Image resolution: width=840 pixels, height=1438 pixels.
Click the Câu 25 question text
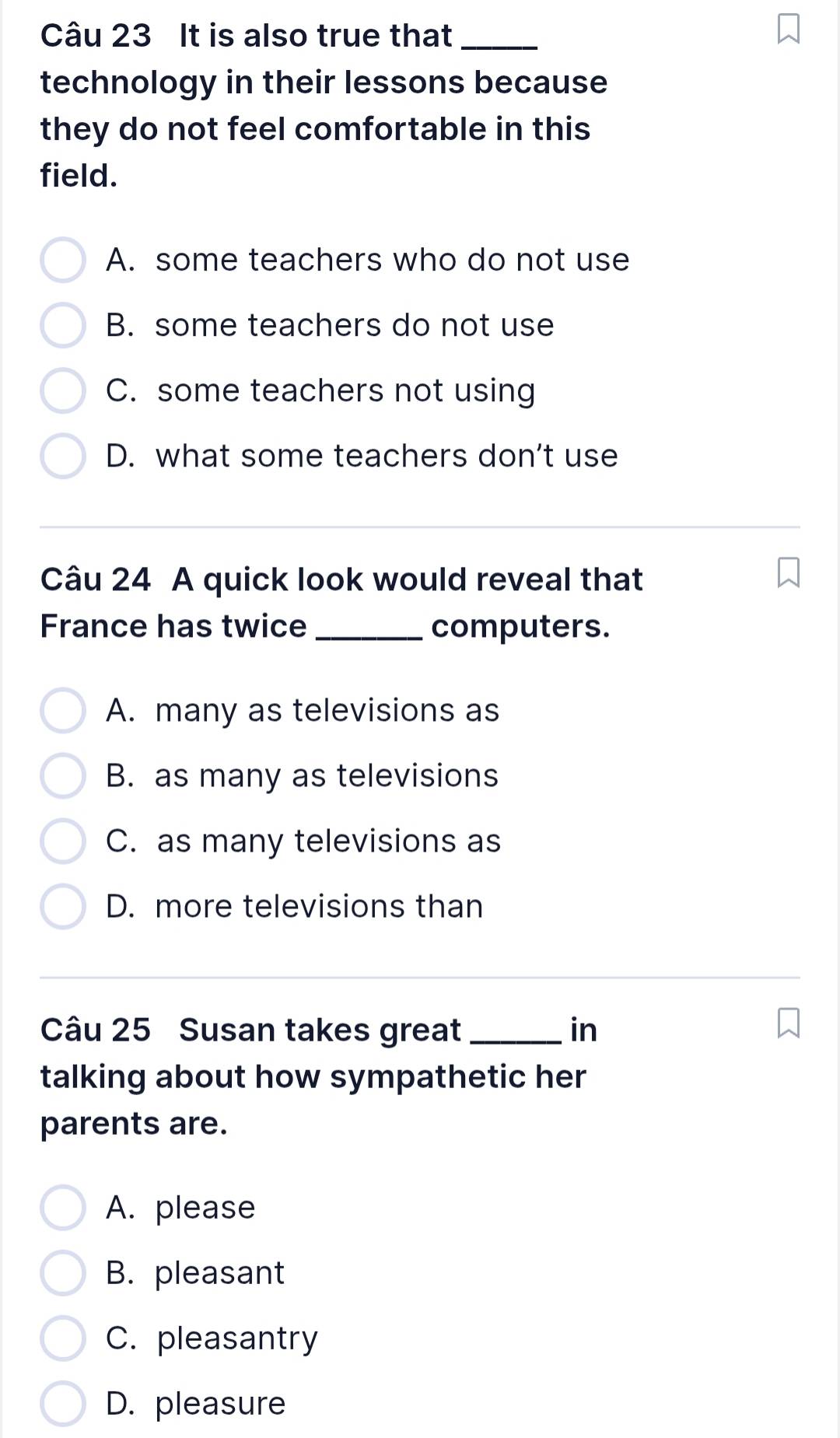[317, 1076]
